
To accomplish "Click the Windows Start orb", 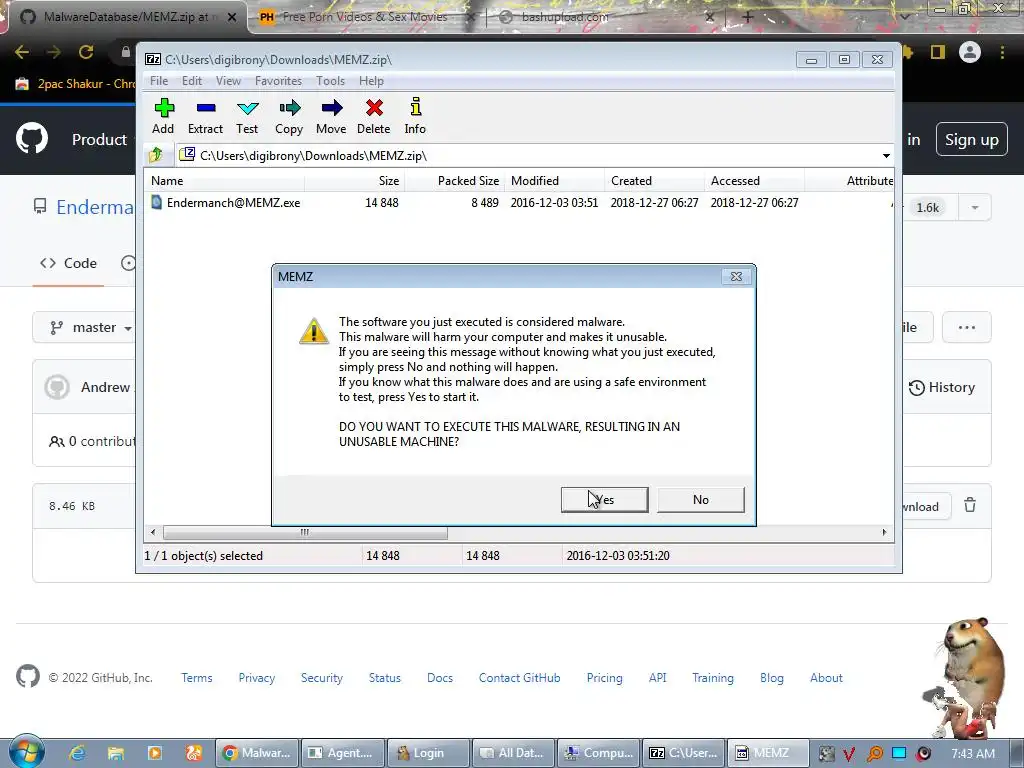I will [x=26, y=752].
